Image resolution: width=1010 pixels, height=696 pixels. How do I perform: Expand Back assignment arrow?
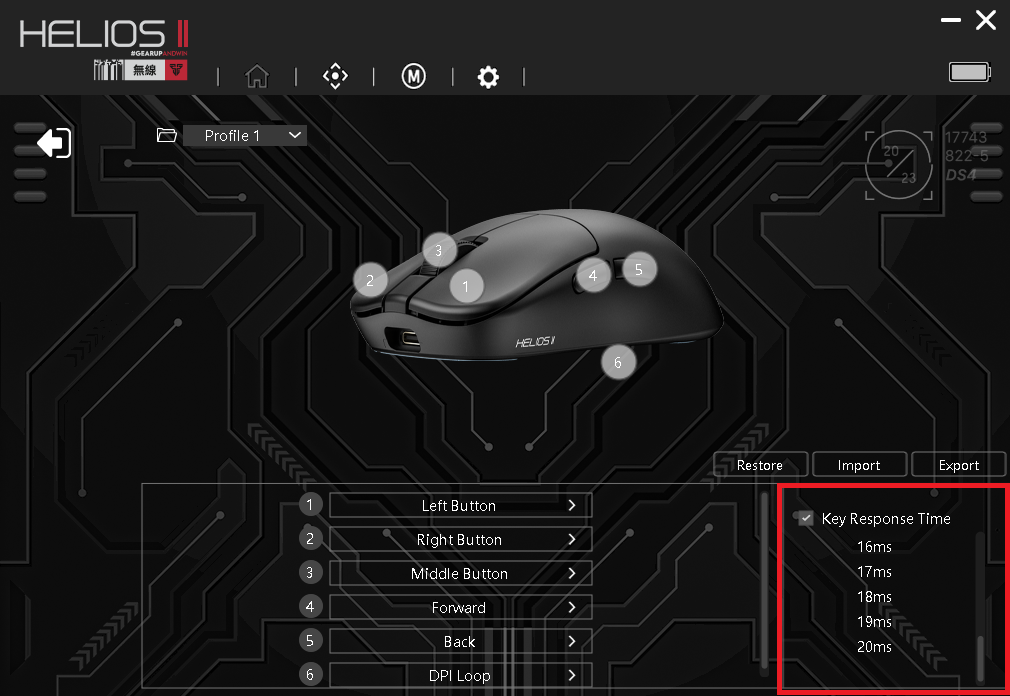(x=572, y=641)
